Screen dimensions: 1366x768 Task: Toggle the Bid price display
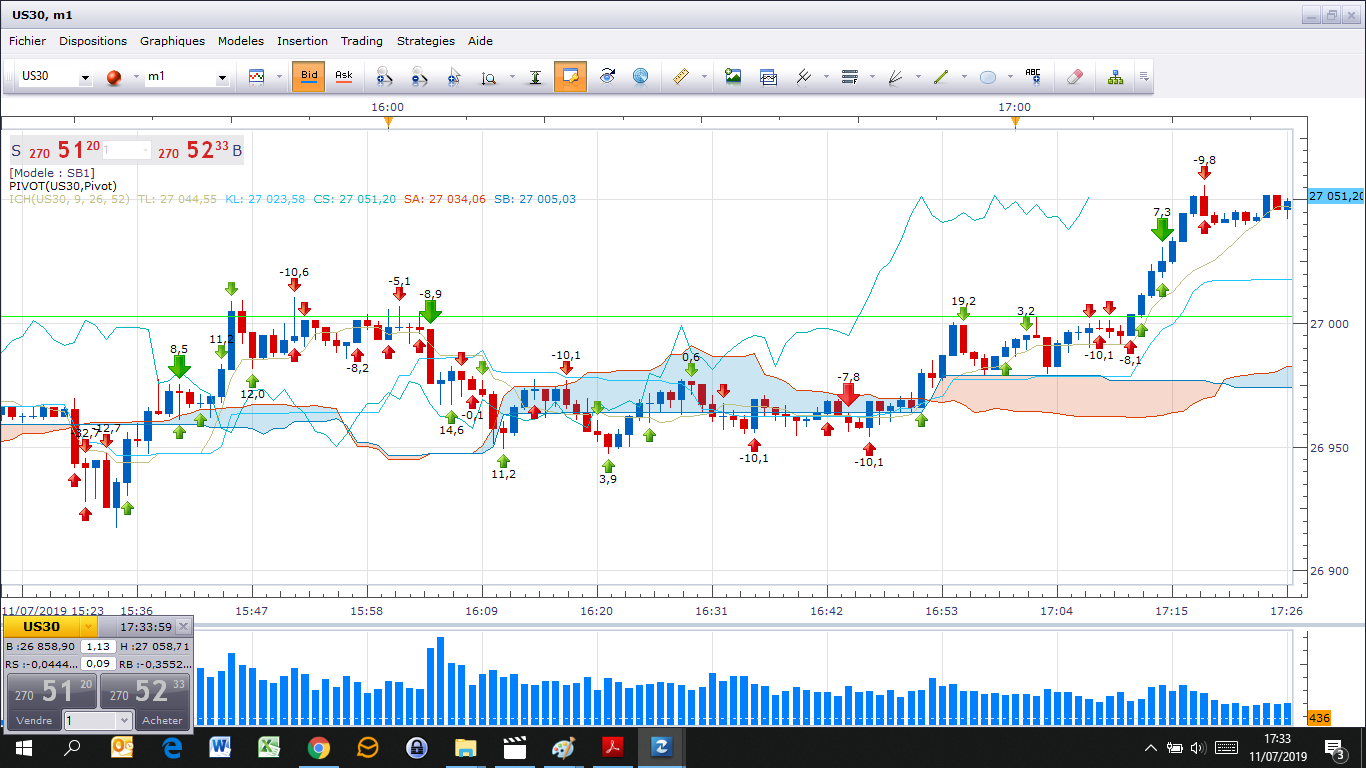coord(309,76)
